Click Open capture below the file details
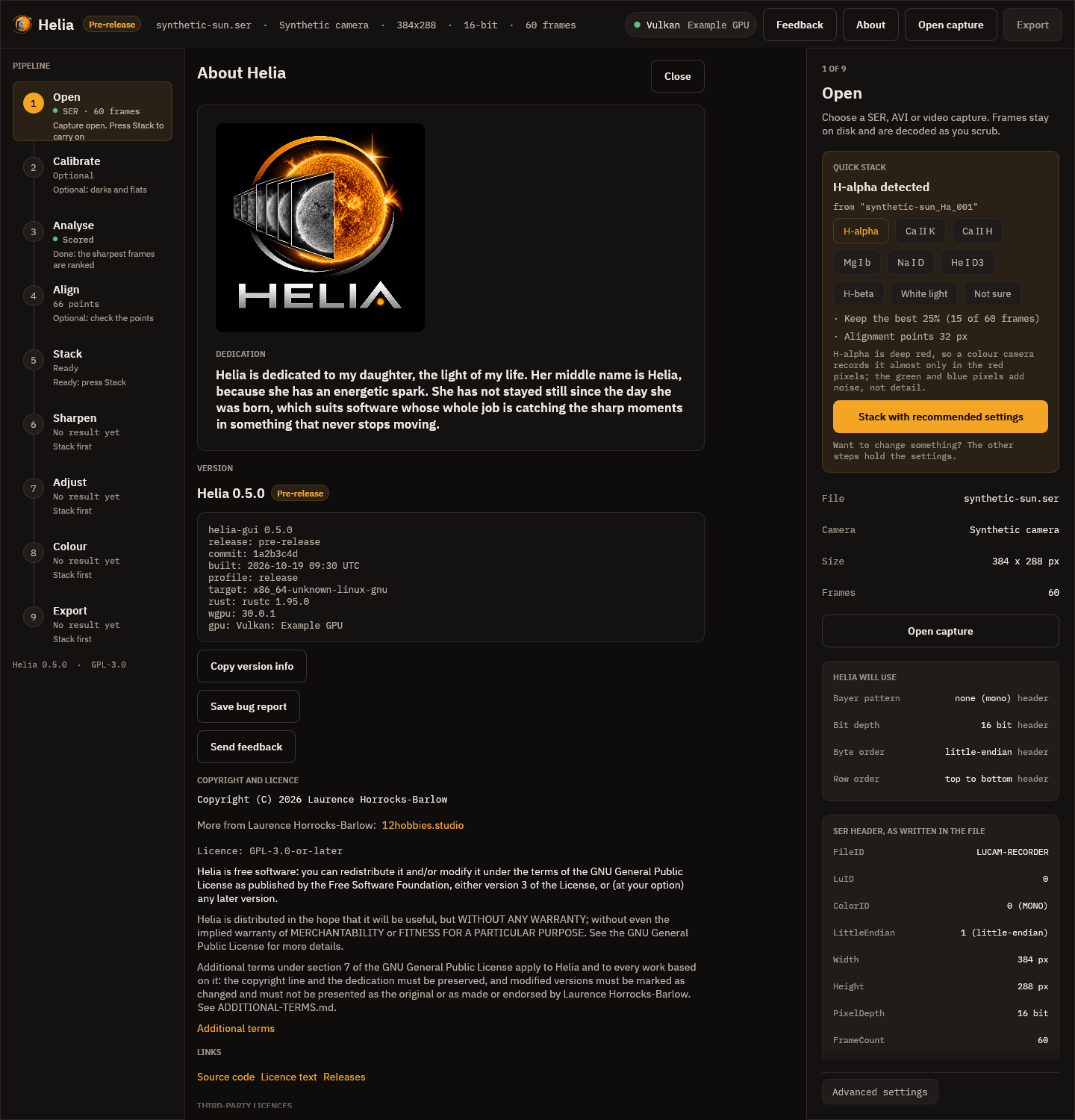Image resolution: width=1075 pixels, height=1120 pixels. pyautogui.click(x=941, y=631)
